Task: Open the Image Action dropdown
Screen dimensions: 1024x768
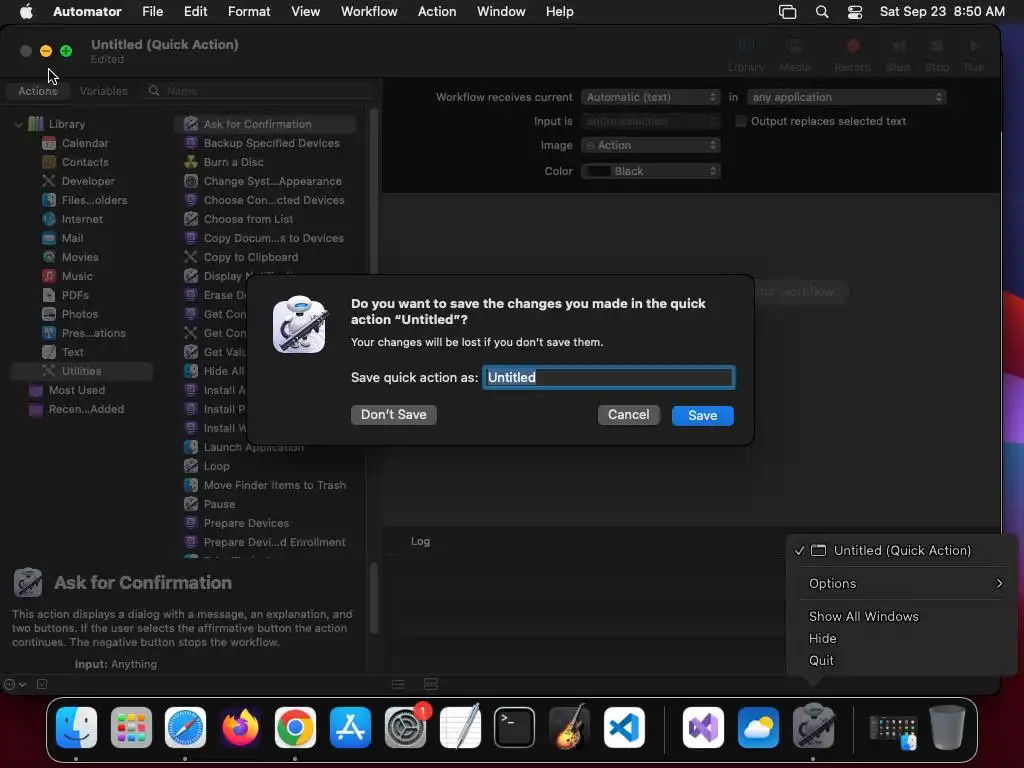Action: tap(650, 145)
